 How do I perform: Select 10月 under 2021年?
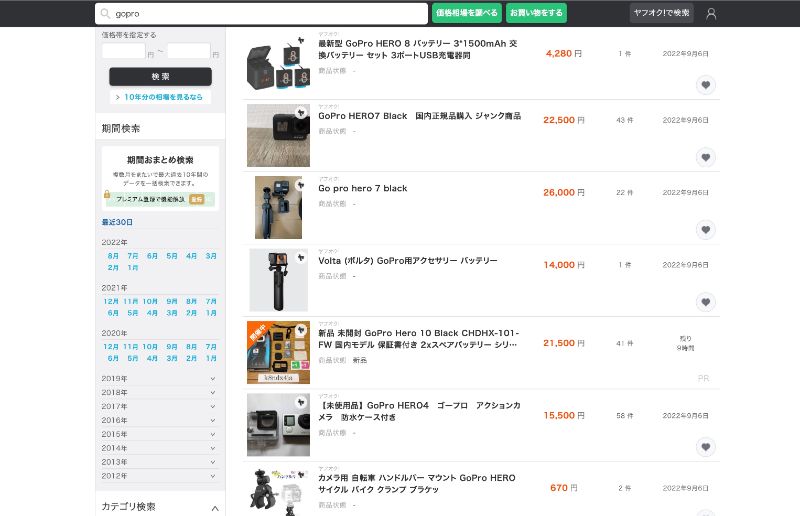tap(150, 301)
